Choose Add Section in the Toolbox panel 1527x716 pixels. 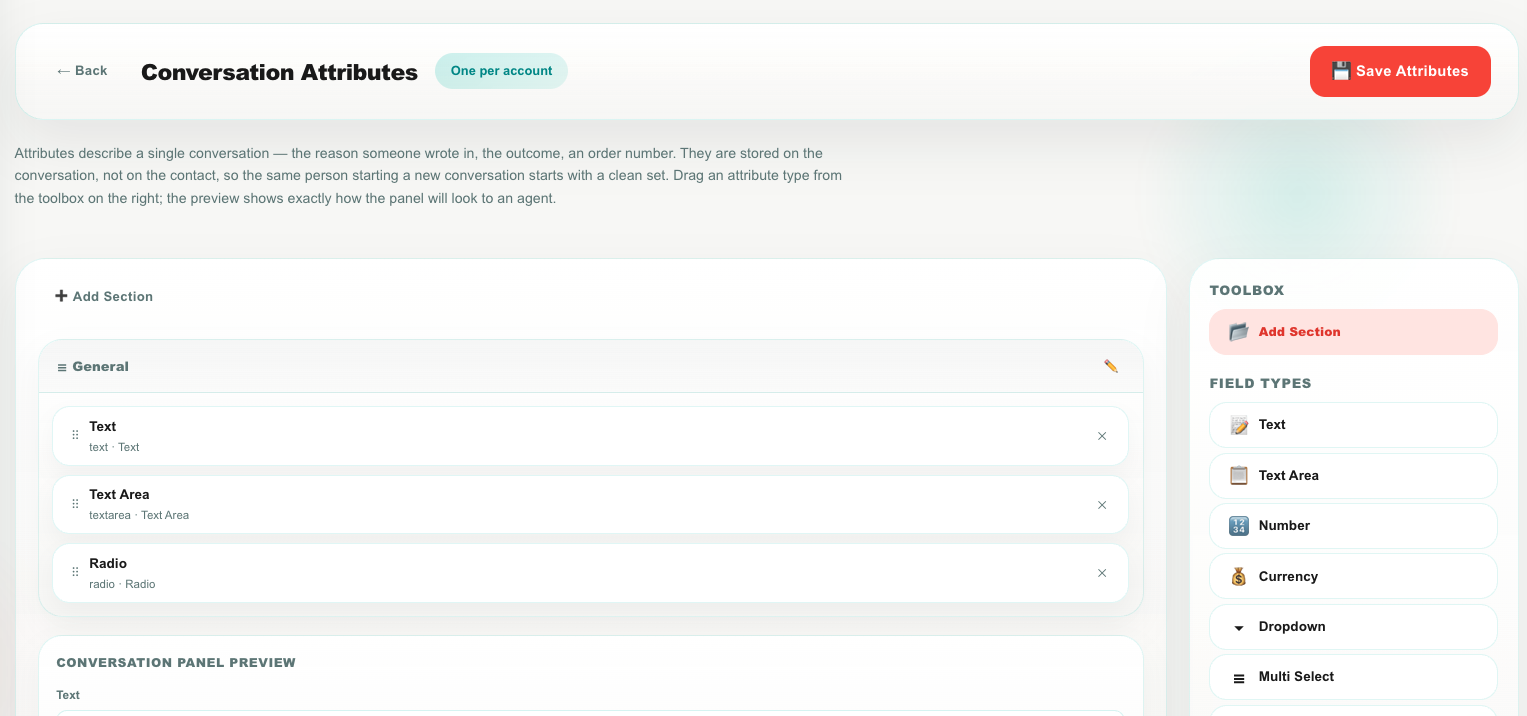1353,332
